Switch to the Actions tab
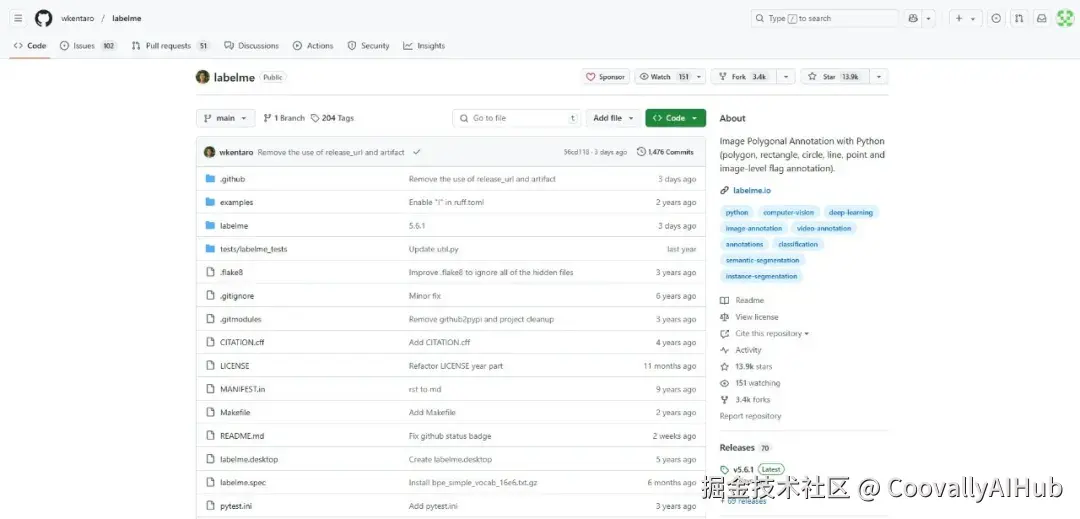The image size is (1080, 519). (313, 46)
